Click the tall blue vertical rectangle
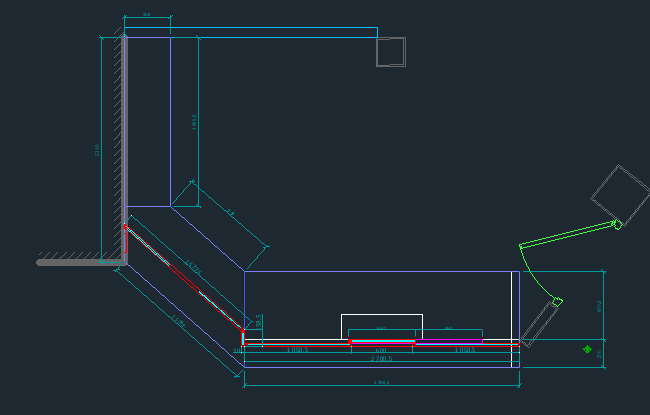The width and height of the screenshot is (650, 415). pyautogui.click(x=170, y=120)
